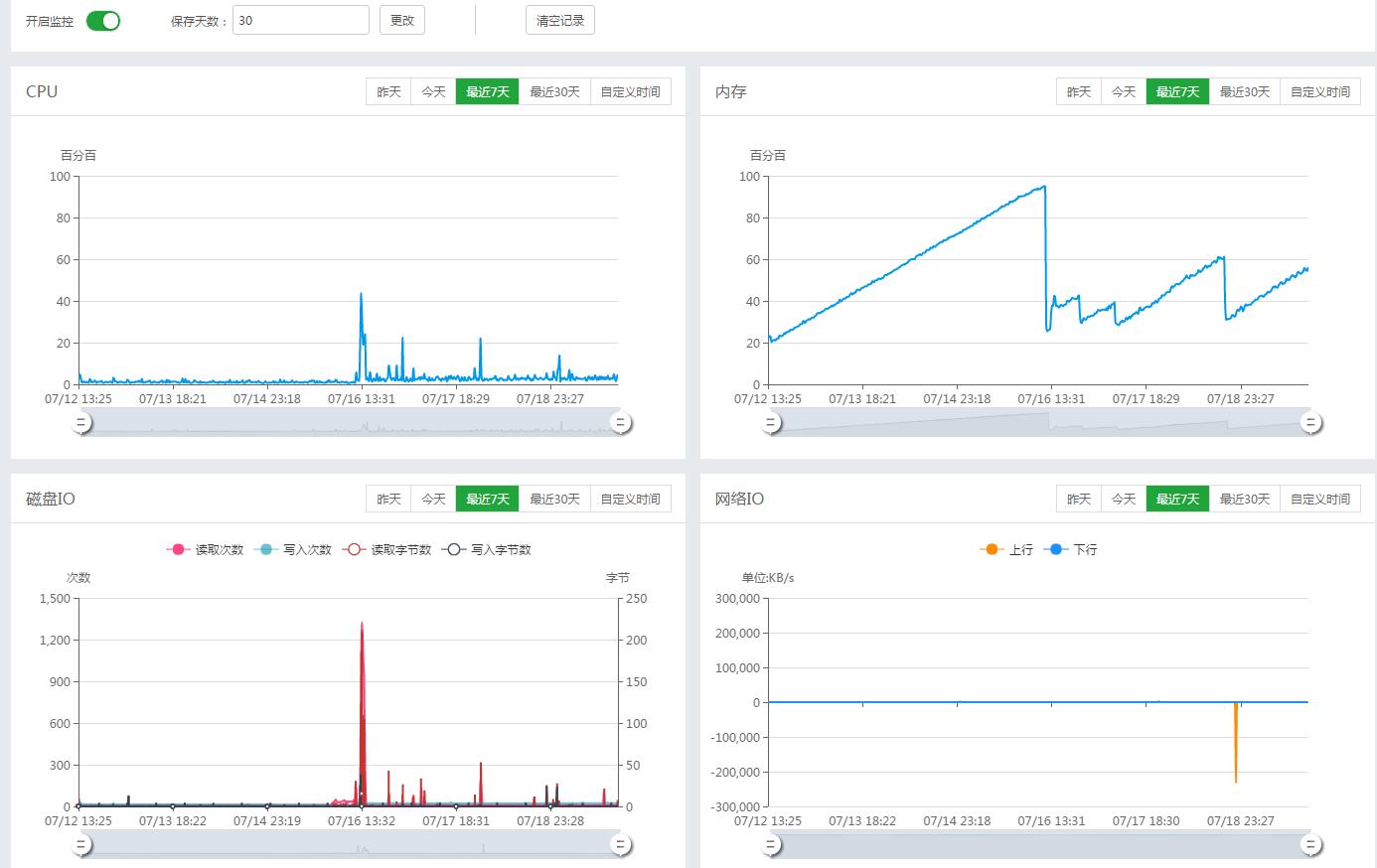Open 自定义时间 in CPU panel
The width and height of the screenshot is (1377, 868).
click(x=631, y=91)
